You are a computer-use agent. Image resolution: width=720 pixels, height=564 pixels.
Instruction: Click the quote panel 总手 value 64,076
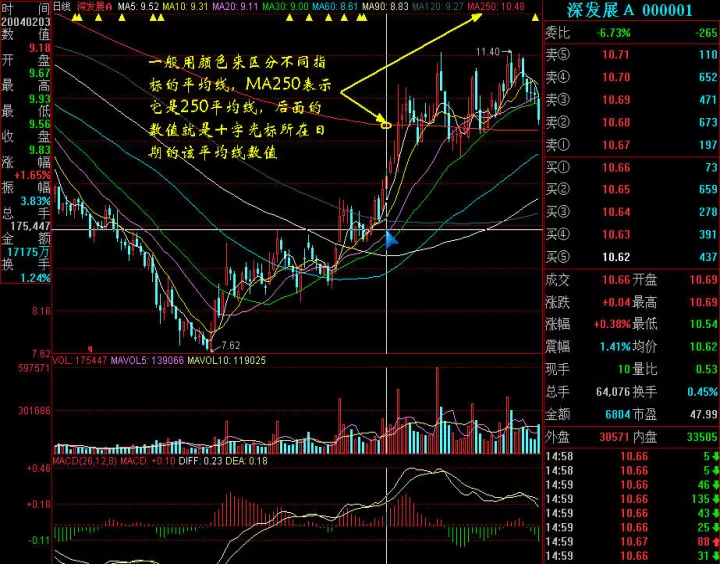point(613,392)
